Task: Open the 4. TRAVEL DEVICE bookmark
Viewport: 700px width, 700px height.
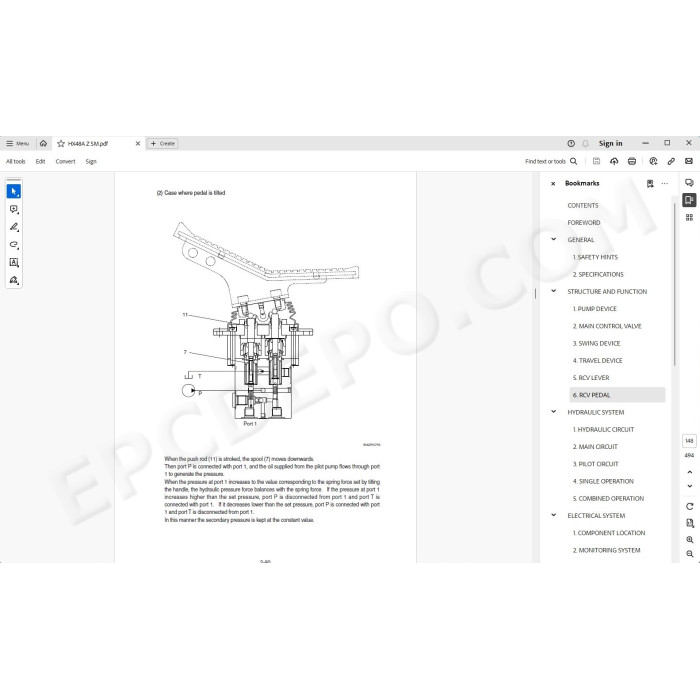Action: click(597, 360)
